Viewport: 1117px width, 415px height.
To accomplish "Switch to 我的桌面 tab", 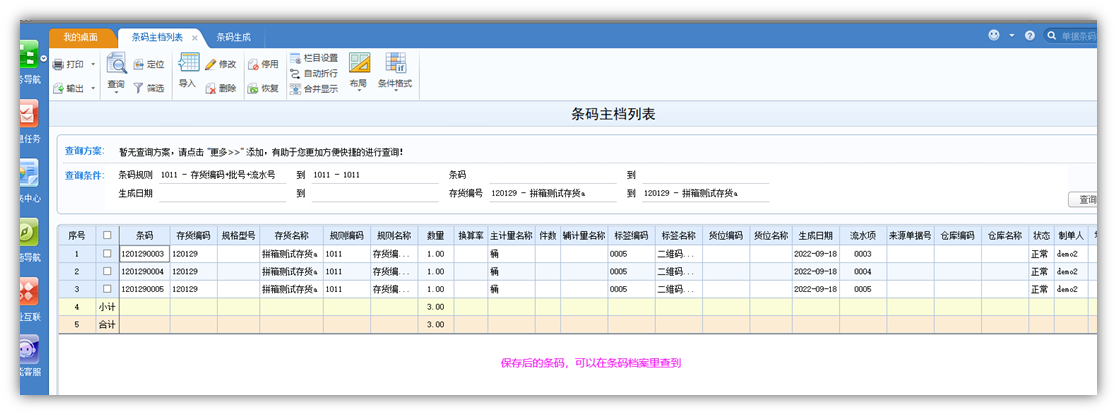I will tap(80, 38).
